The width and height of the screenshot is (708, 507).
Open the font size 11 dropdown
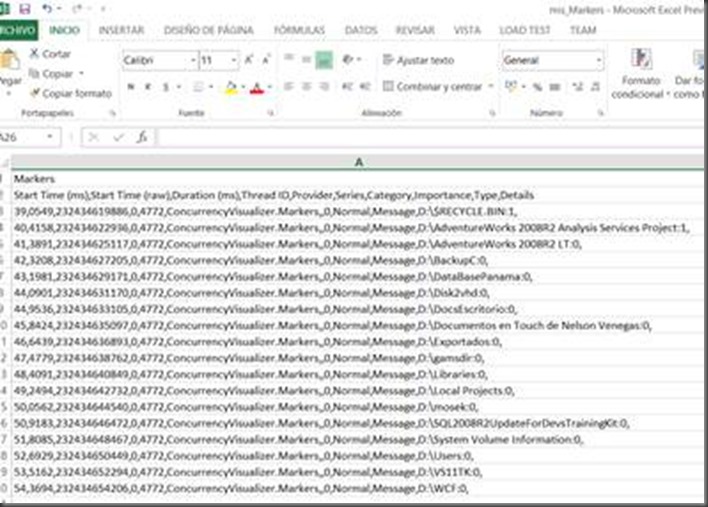coord(234,60)
